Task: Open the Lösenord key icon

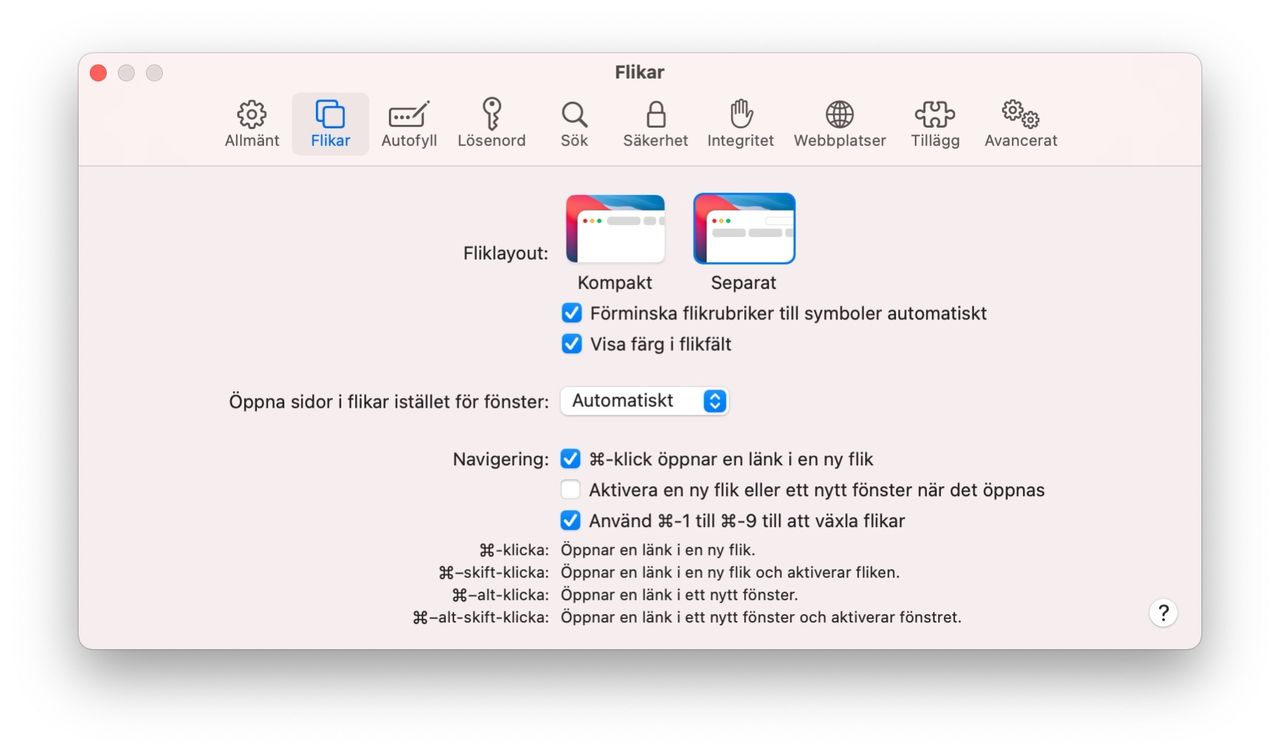Action: tap(491, 124)
